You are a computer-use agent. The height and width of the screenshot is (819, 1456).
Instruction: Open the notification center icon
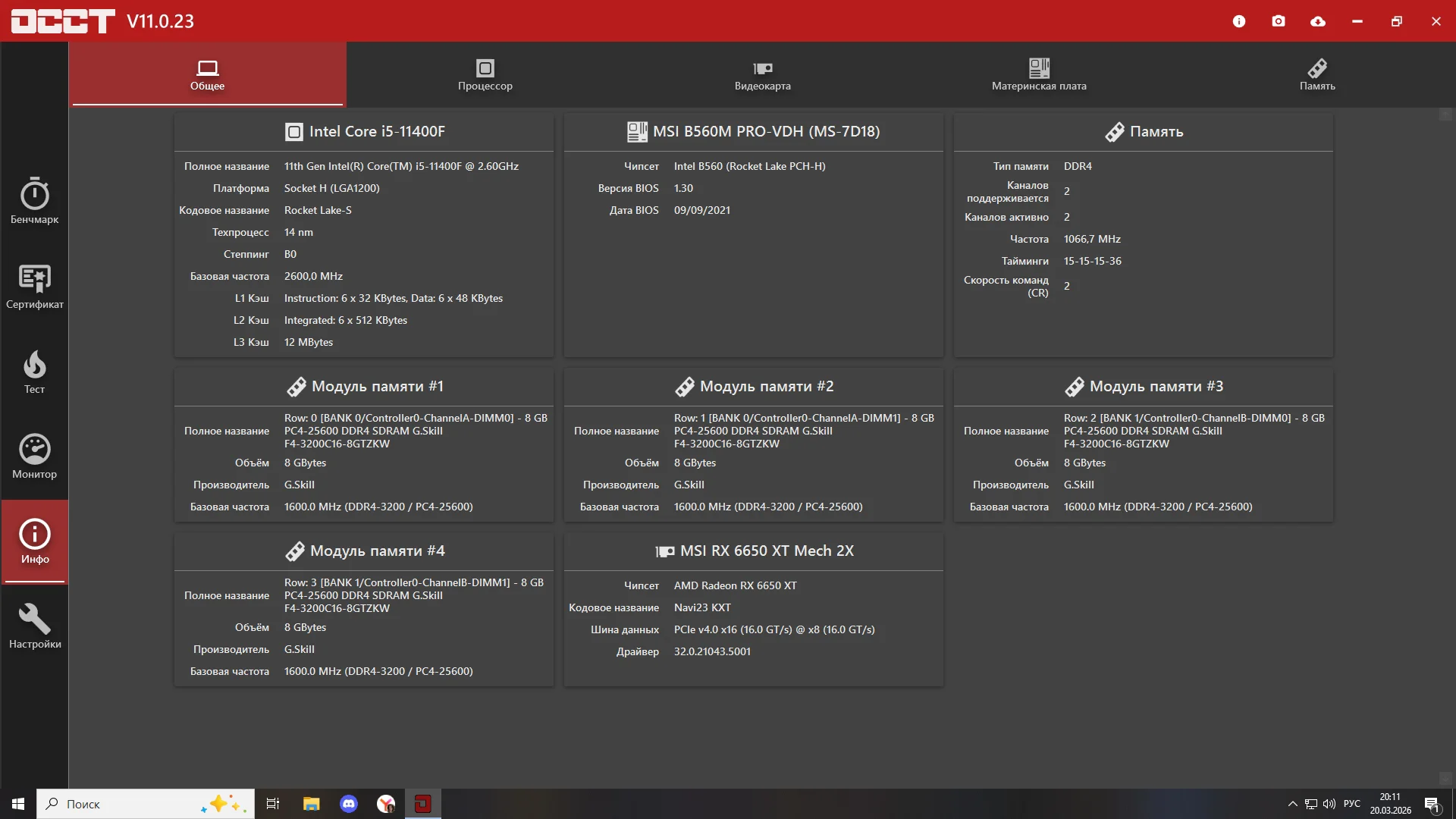(1432, 804)
